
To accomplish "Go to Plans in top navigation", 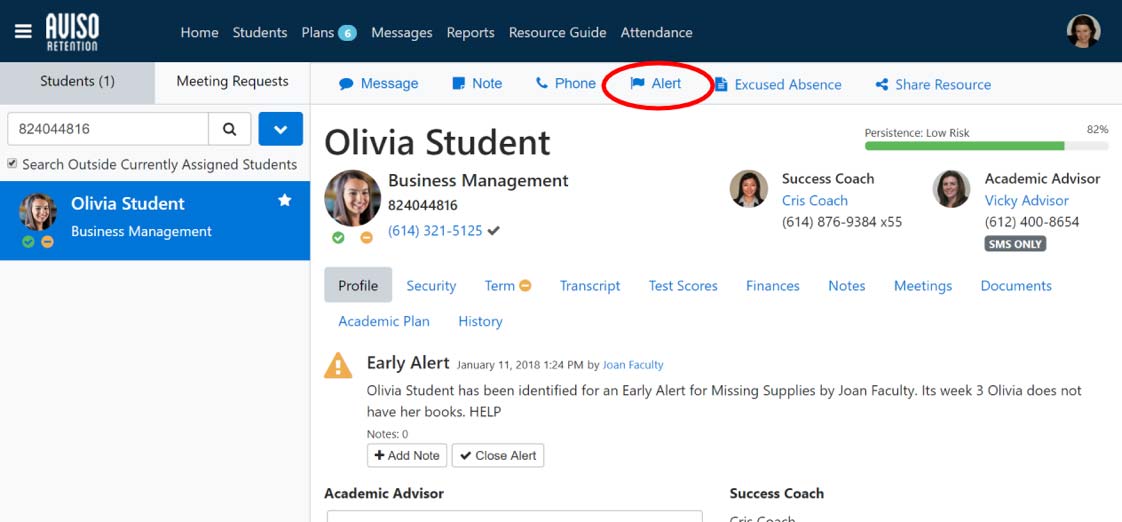I will [318, 33].
